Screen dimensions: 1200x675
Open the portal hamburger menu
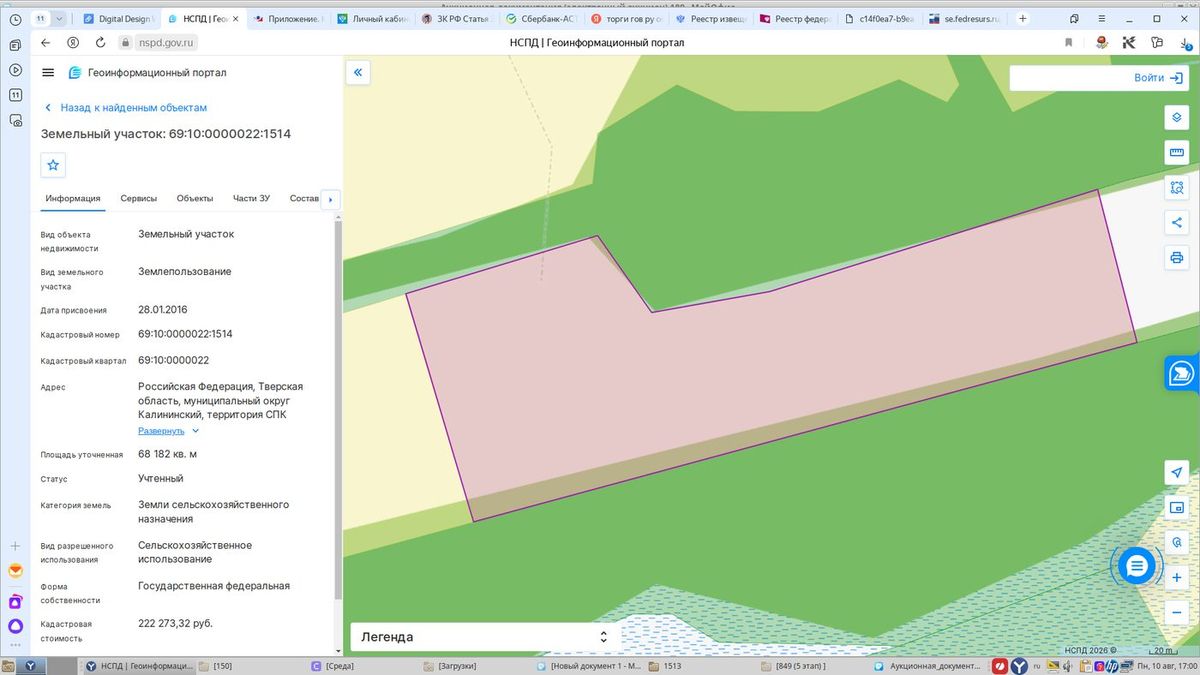(48, 72)
